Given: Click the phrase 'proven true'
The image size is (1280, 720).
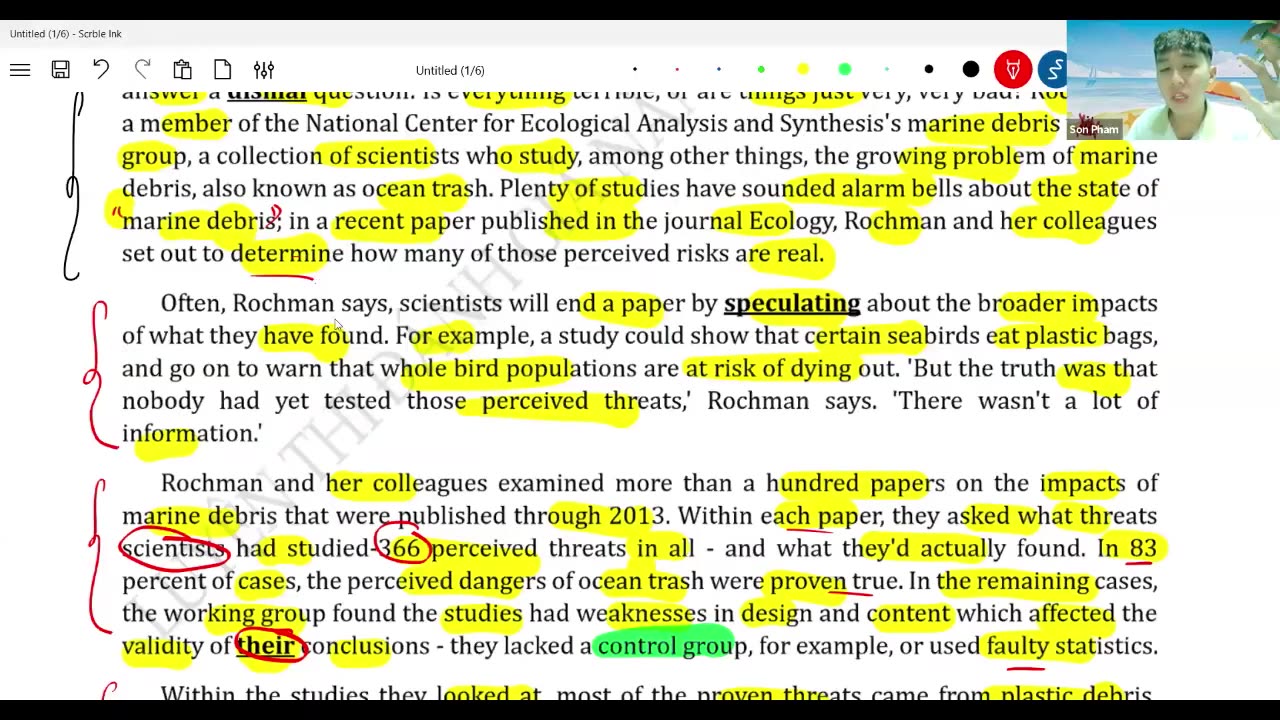Looking at the screenshot, I should coord(834,581).
